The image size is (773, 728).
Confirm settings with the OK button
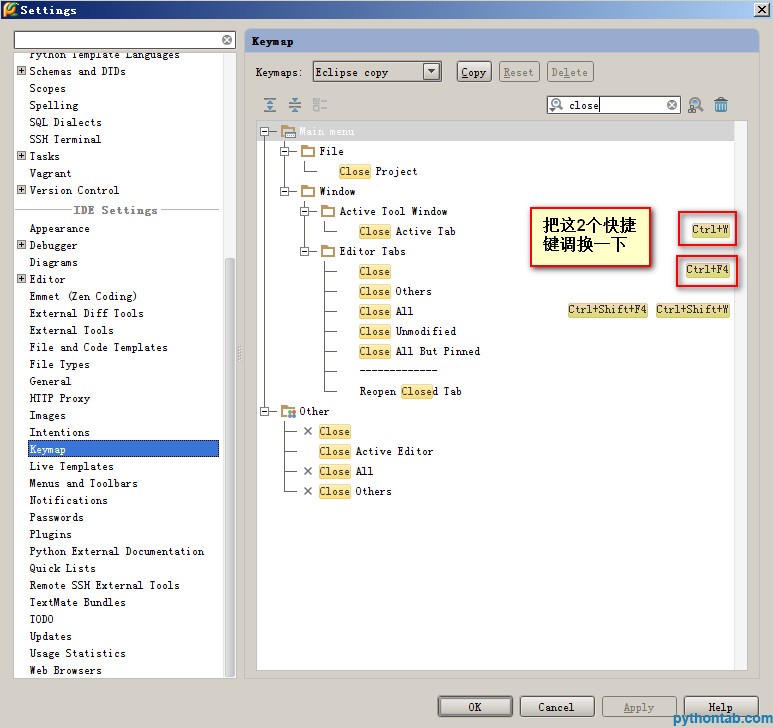click(x=475, y=707)
